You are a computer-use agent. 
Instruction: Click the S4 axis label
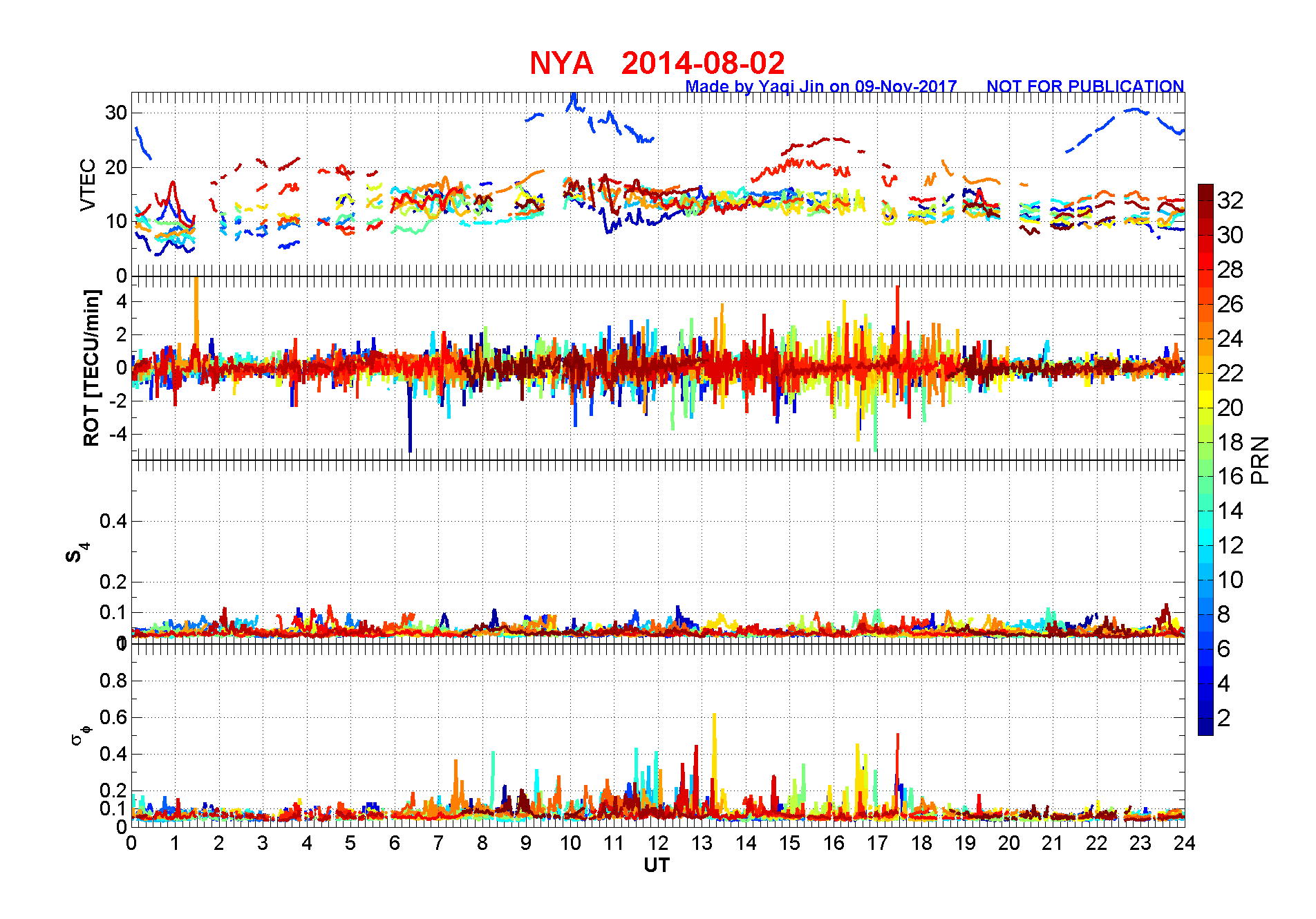[77, 553]
